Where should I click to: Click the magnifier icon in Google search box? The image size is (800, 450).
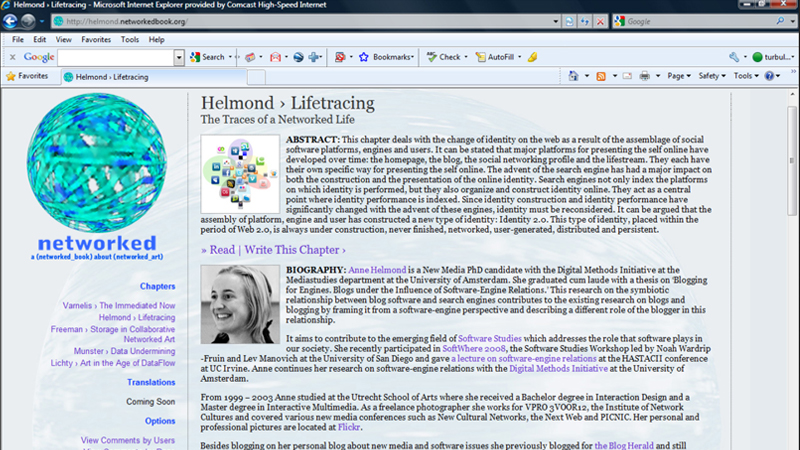tap(780, 21)
